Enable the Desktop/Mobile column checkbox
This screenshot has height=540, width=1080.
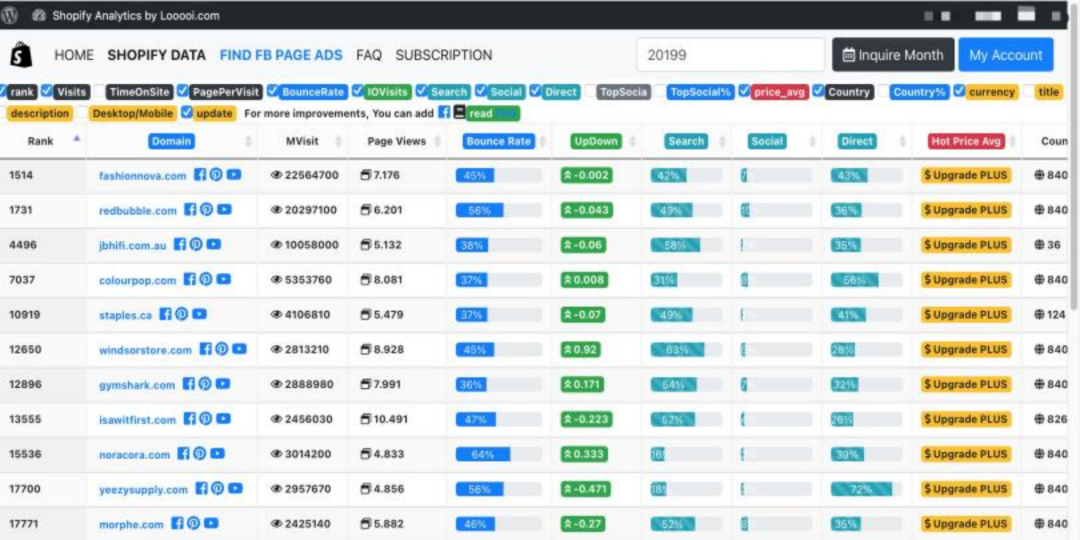83,112
